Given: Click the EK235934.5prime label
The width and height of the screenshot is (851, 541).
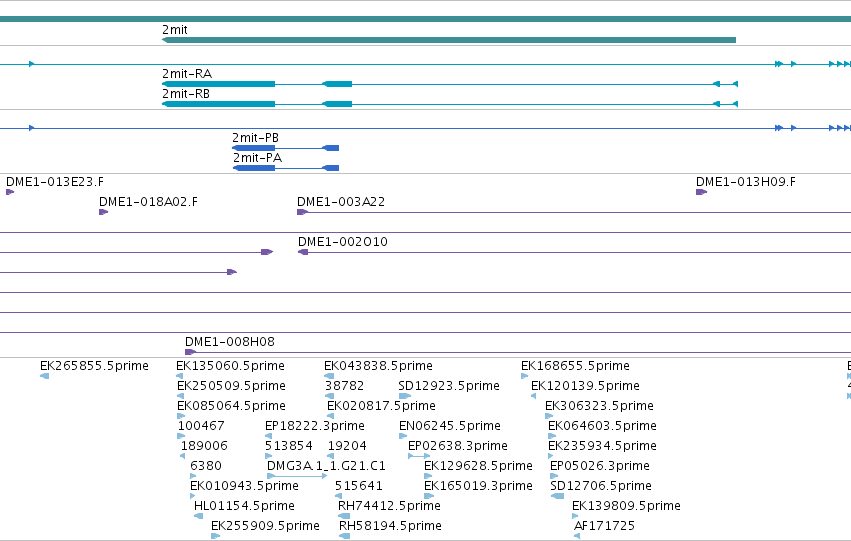Looking at the screenshot, I should [x=602, y=446].
